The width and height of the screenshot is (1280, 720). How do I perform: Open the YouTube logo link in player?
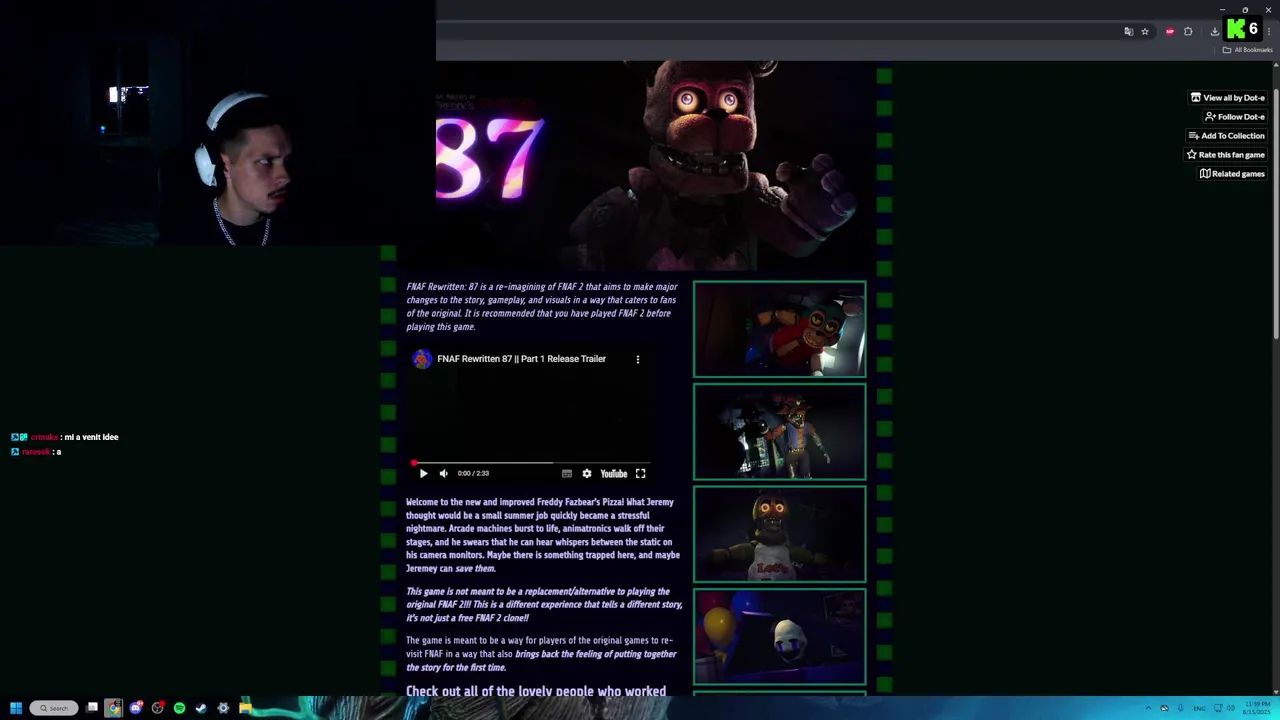(x=614, y=474)
